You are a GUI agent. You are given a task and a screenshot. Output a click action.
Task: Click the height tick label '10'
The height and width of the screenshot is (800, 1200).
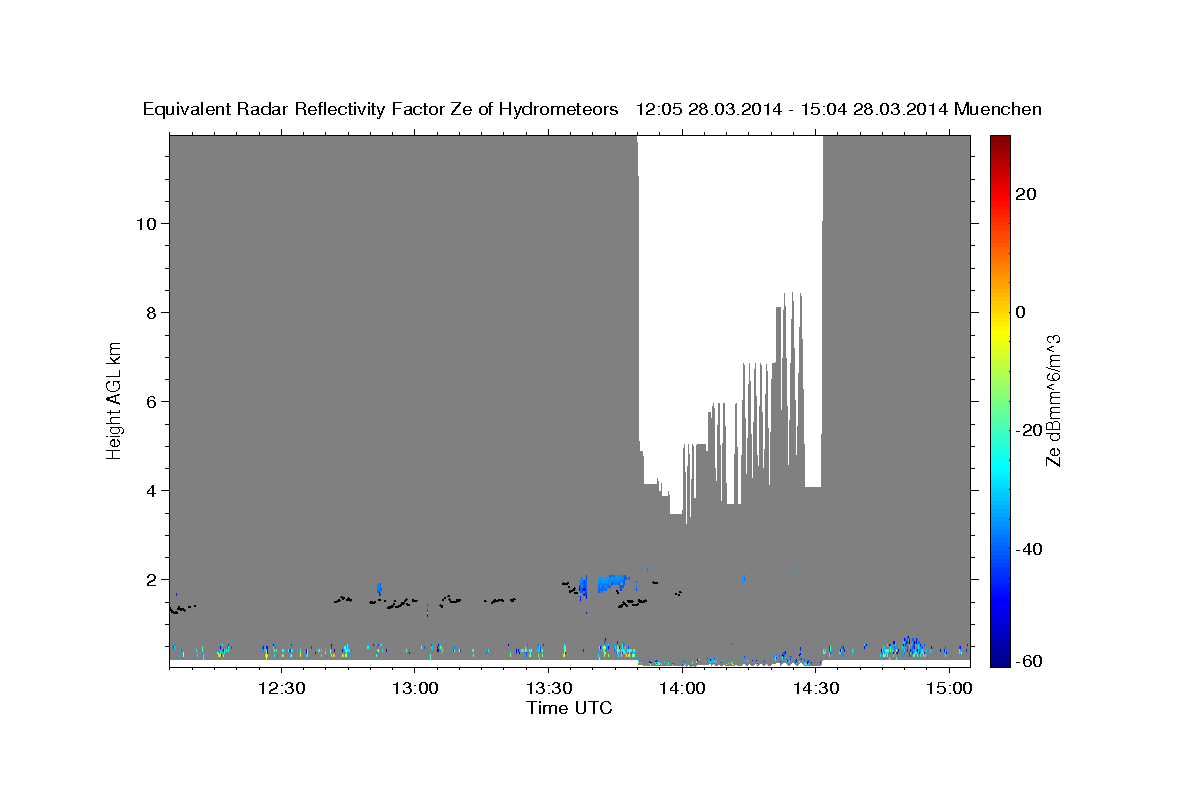click(x=146, y=223)
